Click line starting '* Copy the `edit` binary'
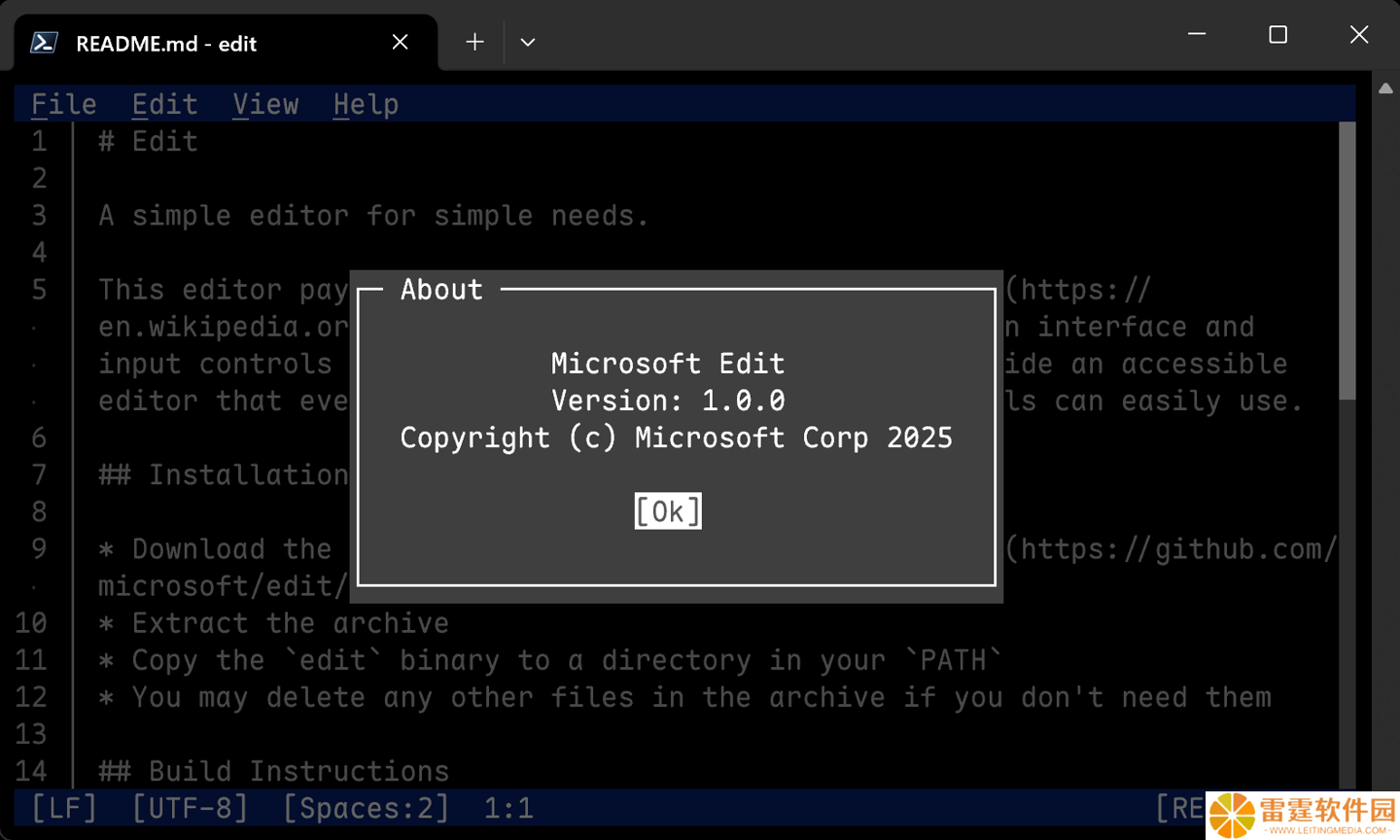This screenshot has height=840, width=1400. coord(549,660)
